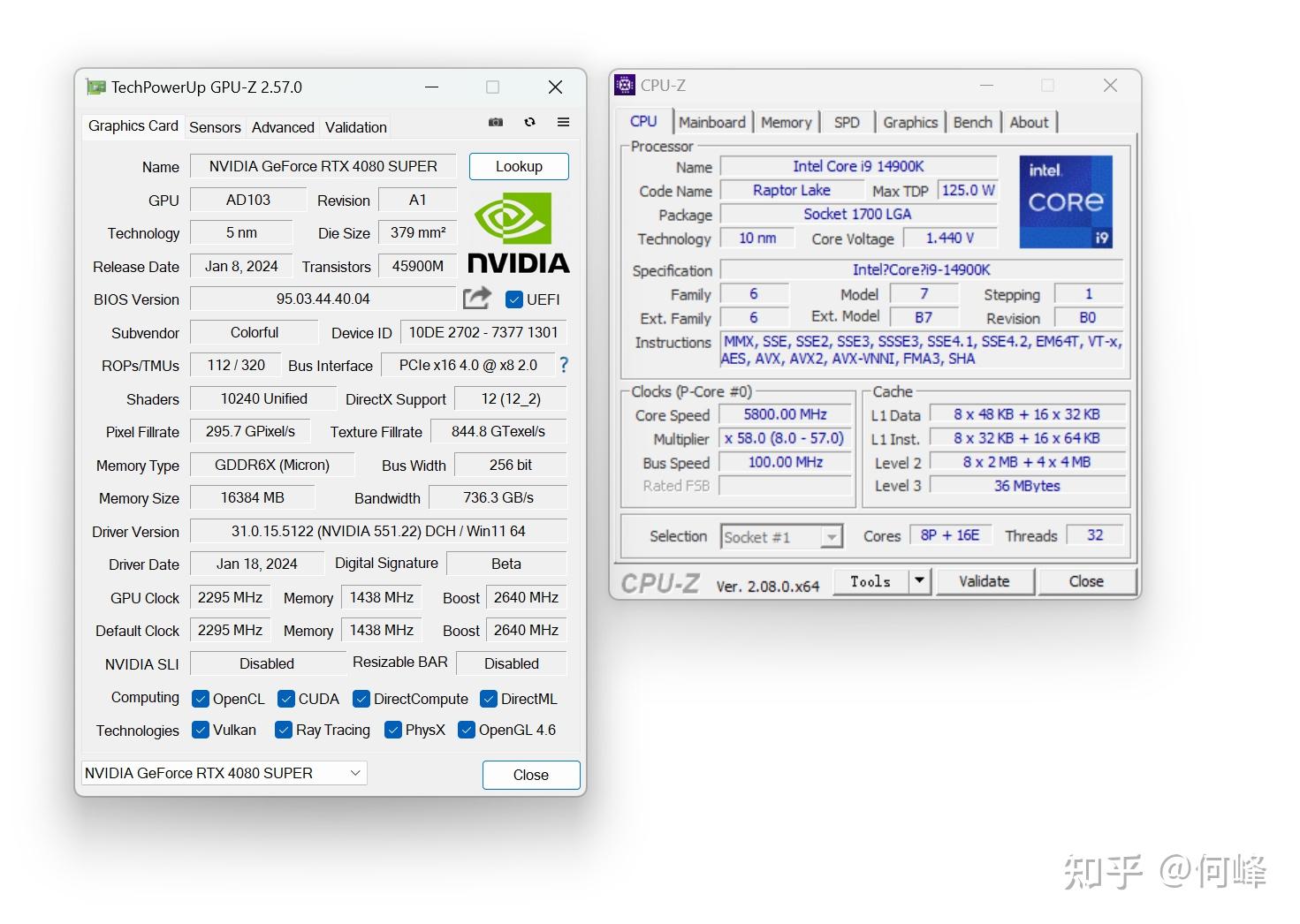Click the question mark icon beside Bus Interface

click(x=564, y=365)
